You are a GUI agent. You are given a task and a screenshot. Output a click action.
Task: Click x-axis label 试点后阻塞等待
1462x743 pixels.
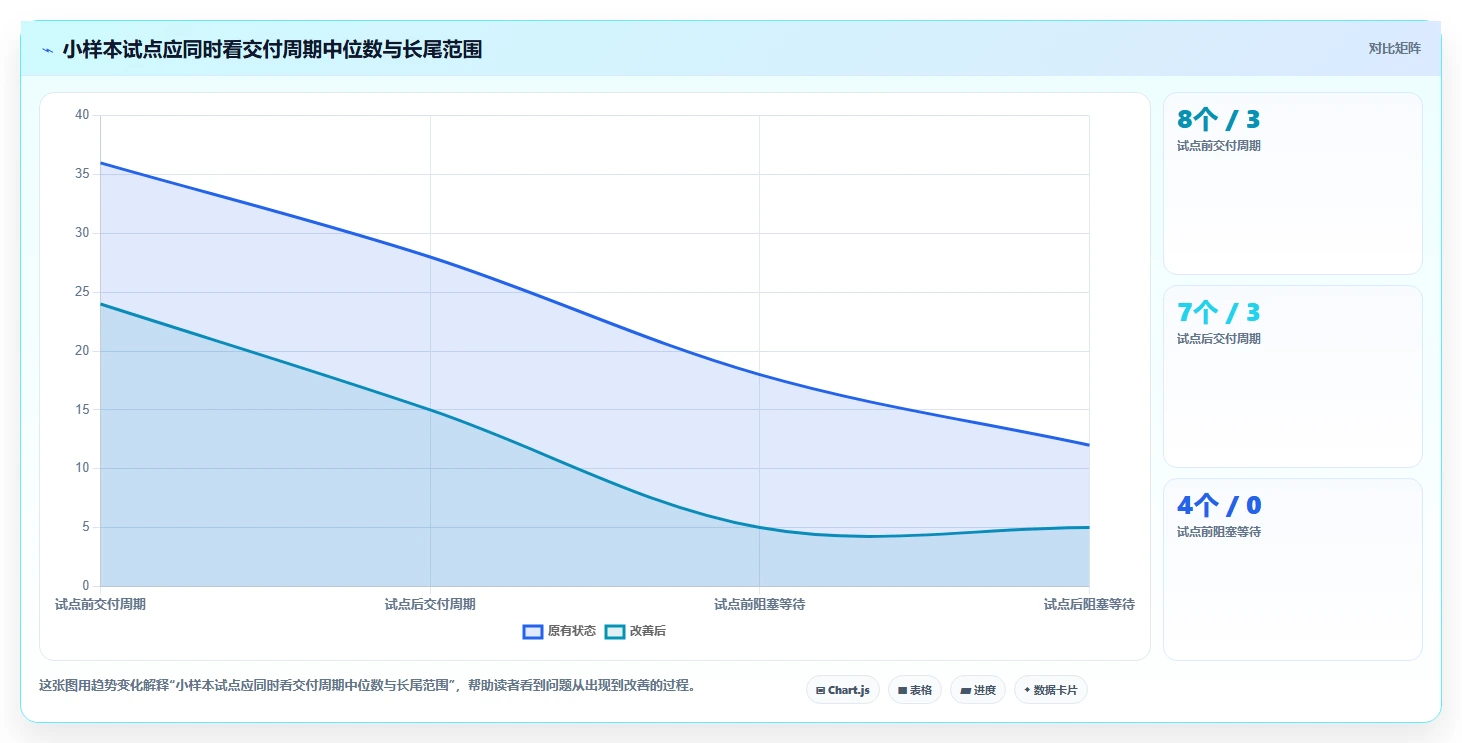point(1089,604)
